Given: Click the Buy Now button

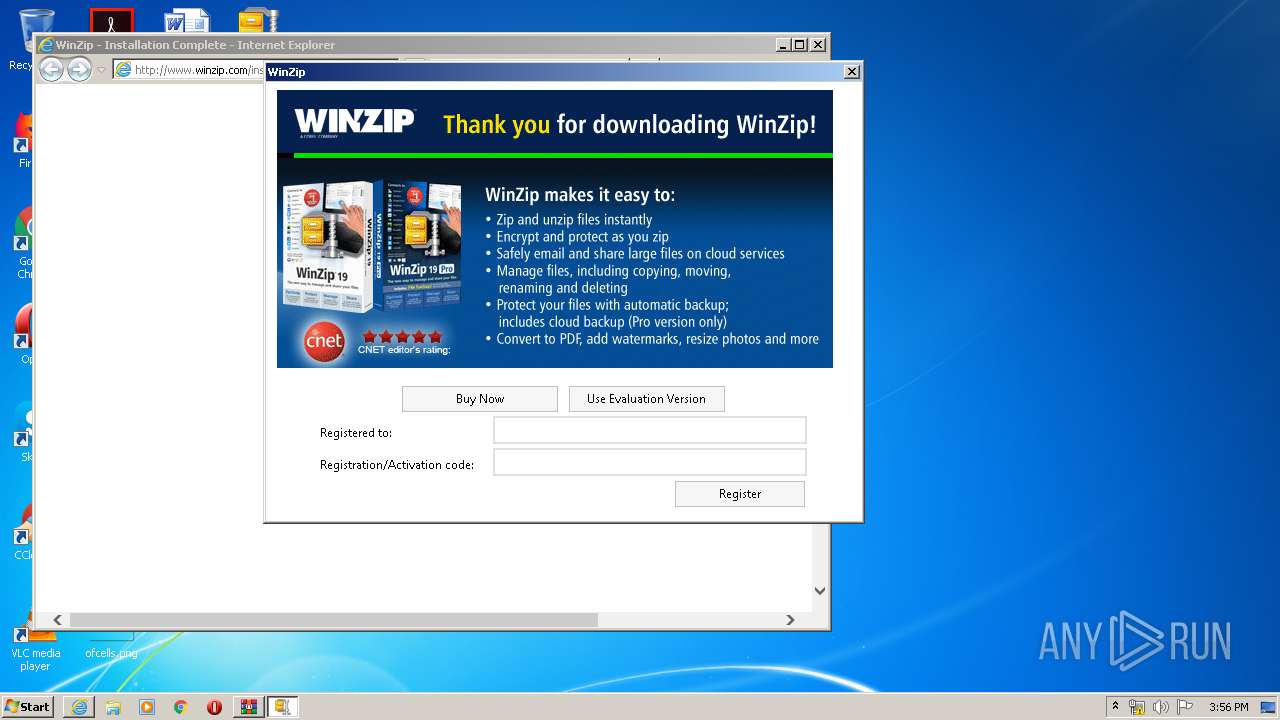Looking at the screenshot, I should (479, 399).
